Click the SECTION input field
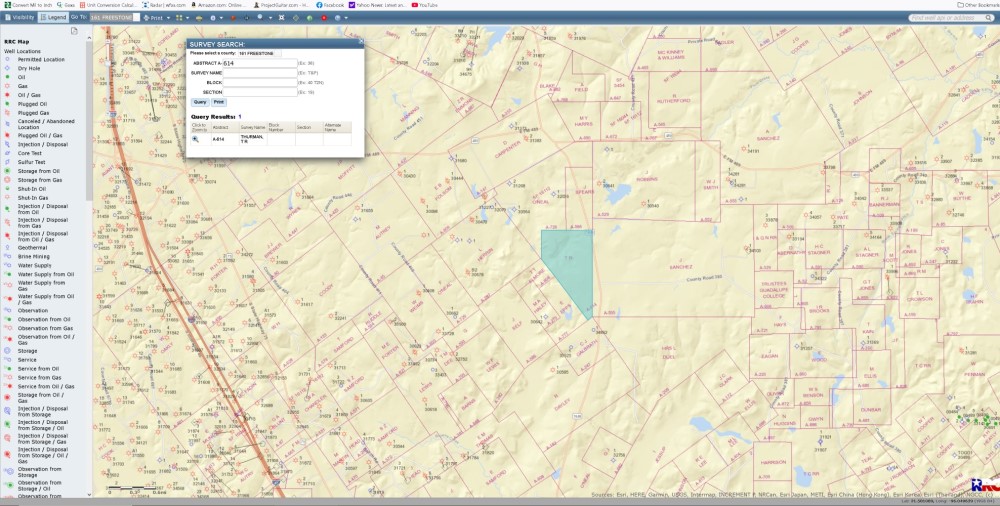Image resolution: width=1000 pixels, height=506 pixels. tap(260, 92)
